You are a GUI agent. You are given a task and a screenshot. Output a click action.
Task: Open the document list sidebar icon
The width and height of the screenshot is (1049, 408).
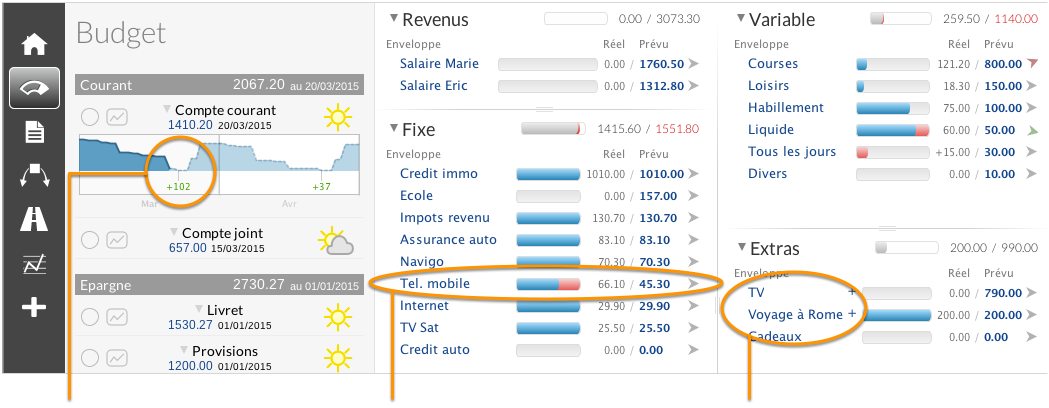(34, 132)
